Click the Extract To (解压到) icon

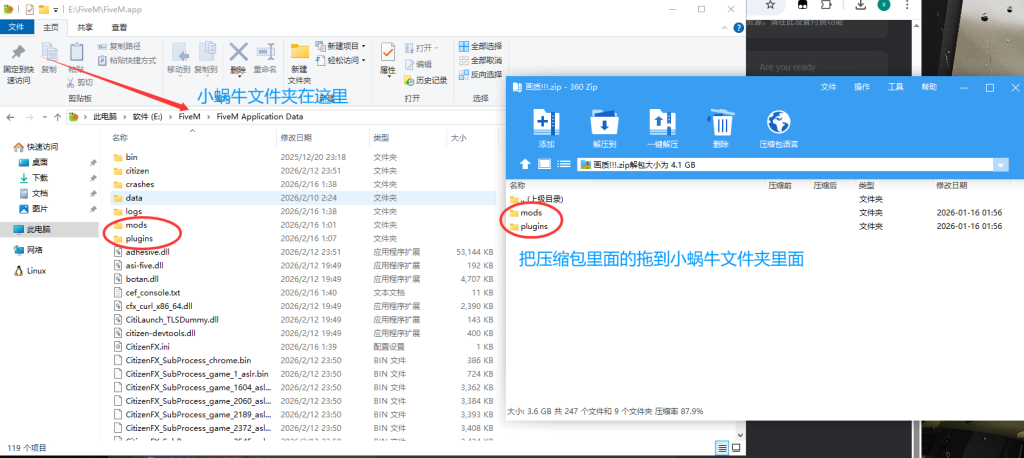click(x=605, y=122)
